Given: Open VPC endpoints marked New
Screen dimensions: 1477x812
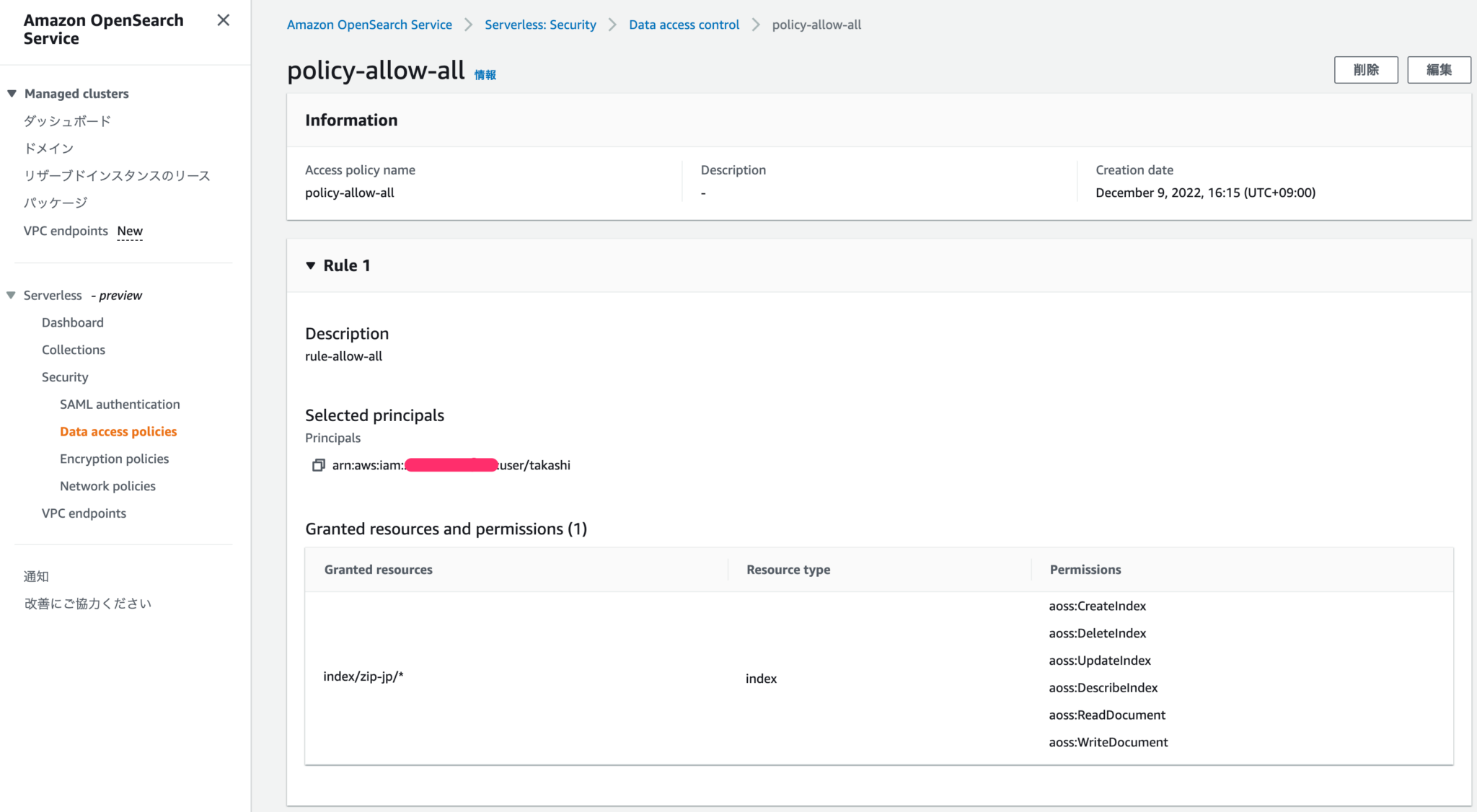Looking at the screenshot, I should (66, 231).
